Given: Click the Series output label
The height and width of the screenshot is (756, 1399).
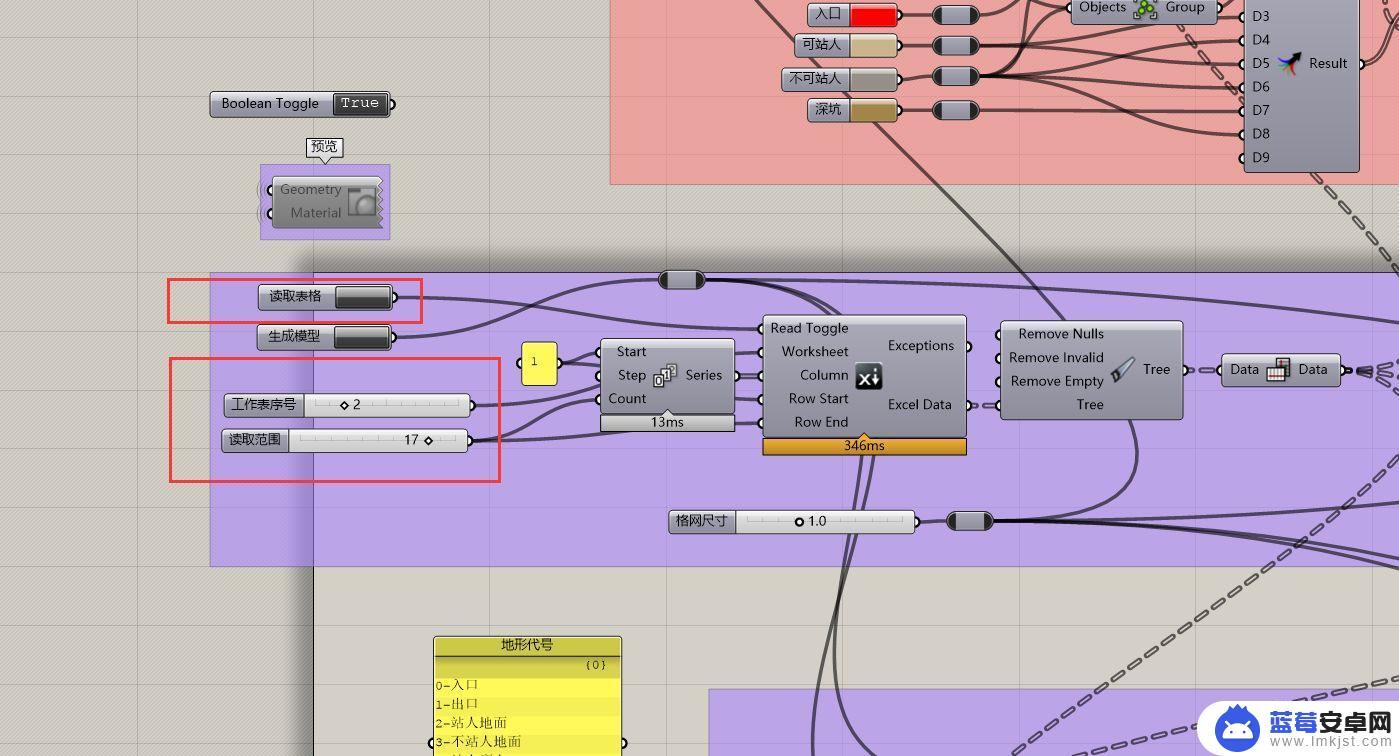Looking at the screenshot, I should tap(704, 375).
